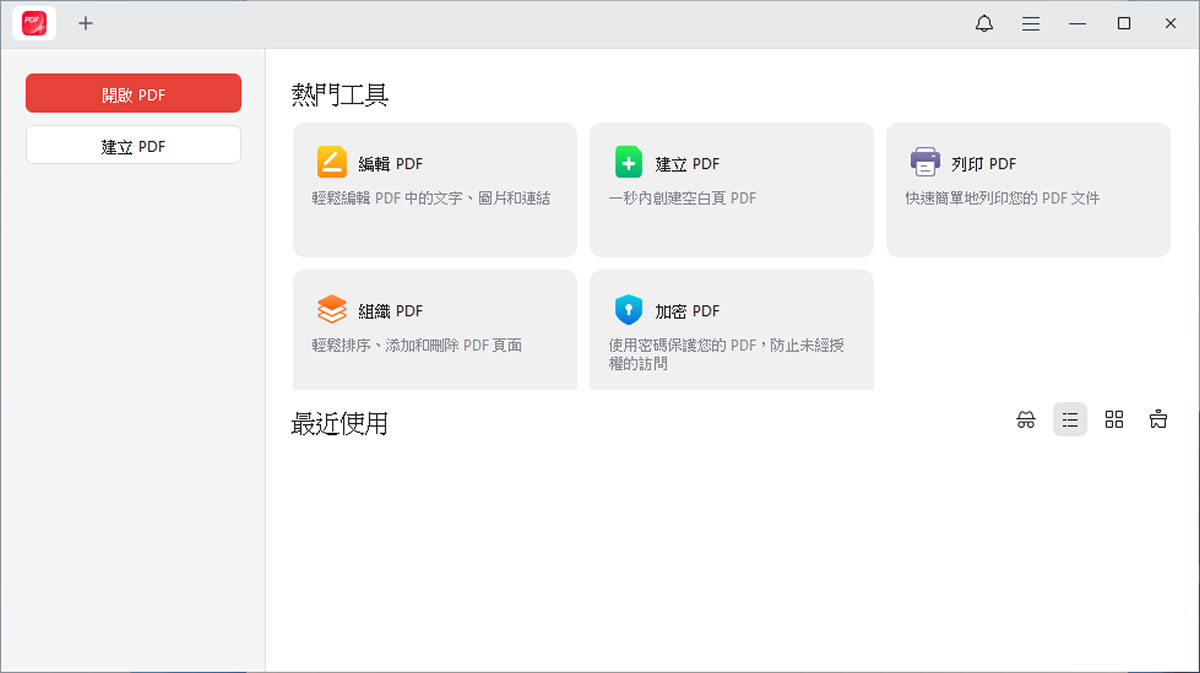Open a new tab with the plus button
The width and height of the screenshot is (1200, 673).
click(85, 22)
